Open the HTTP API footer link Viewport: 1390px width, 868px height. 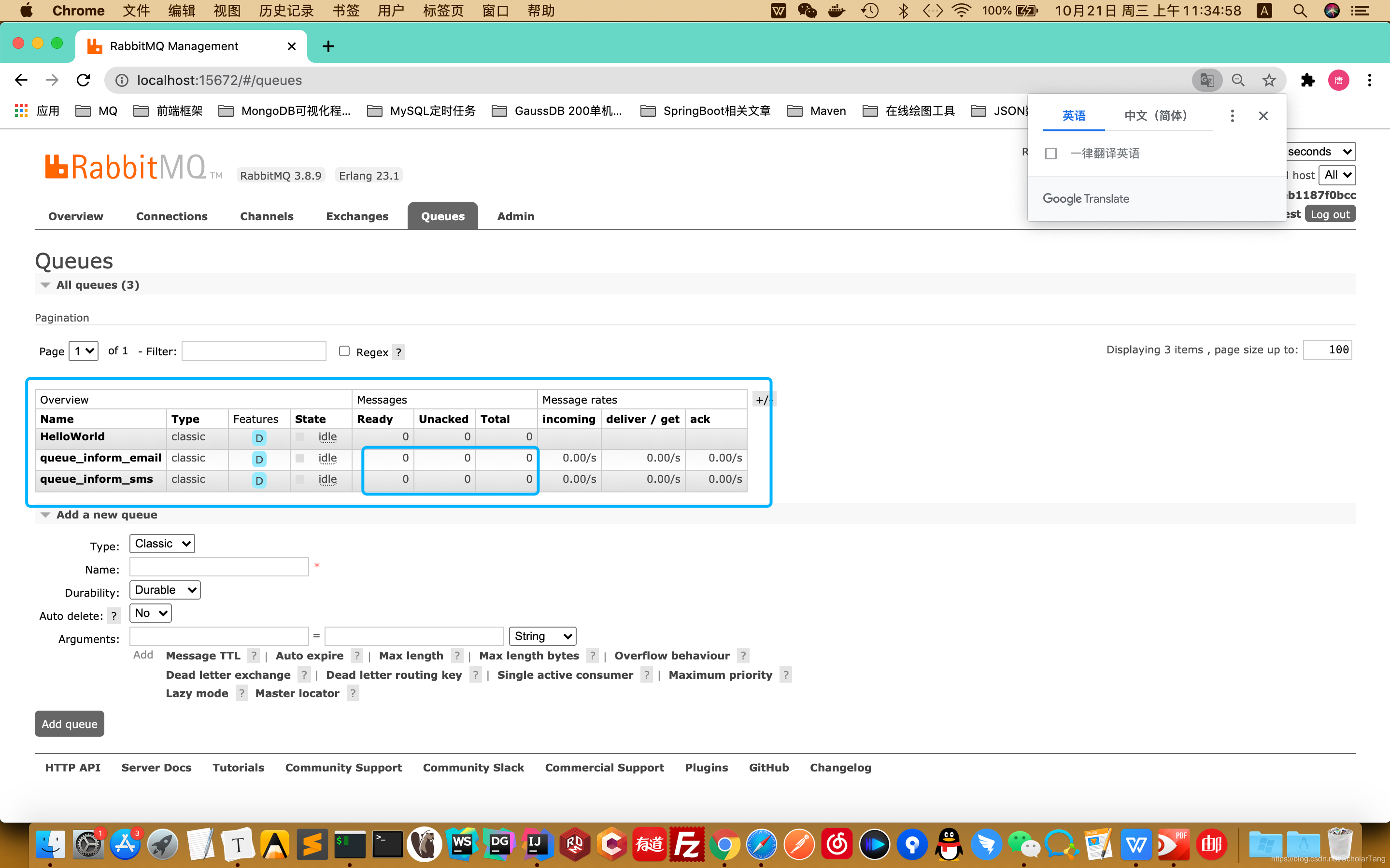click(73, 768)
